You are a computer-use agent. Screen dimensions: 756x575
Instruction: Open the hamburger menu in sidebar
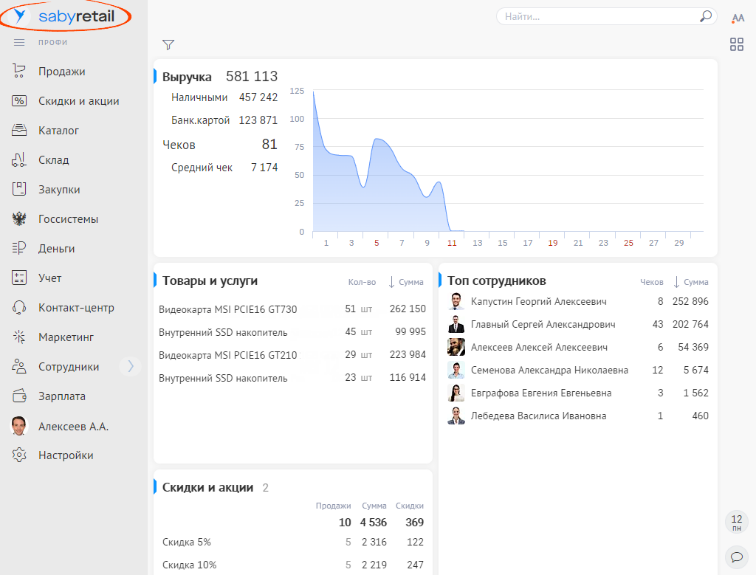[x=18, y=43]
